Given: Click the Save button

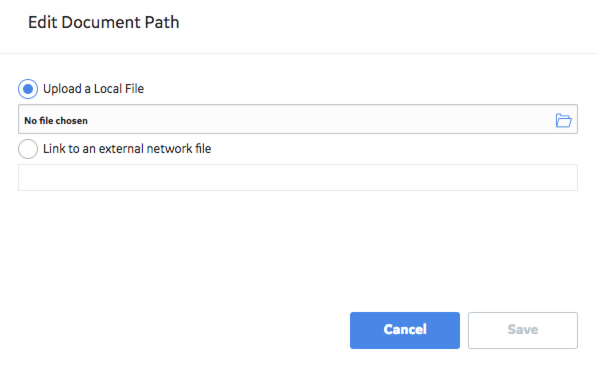Looking at the screenshot, I should (x=523, y=330).
